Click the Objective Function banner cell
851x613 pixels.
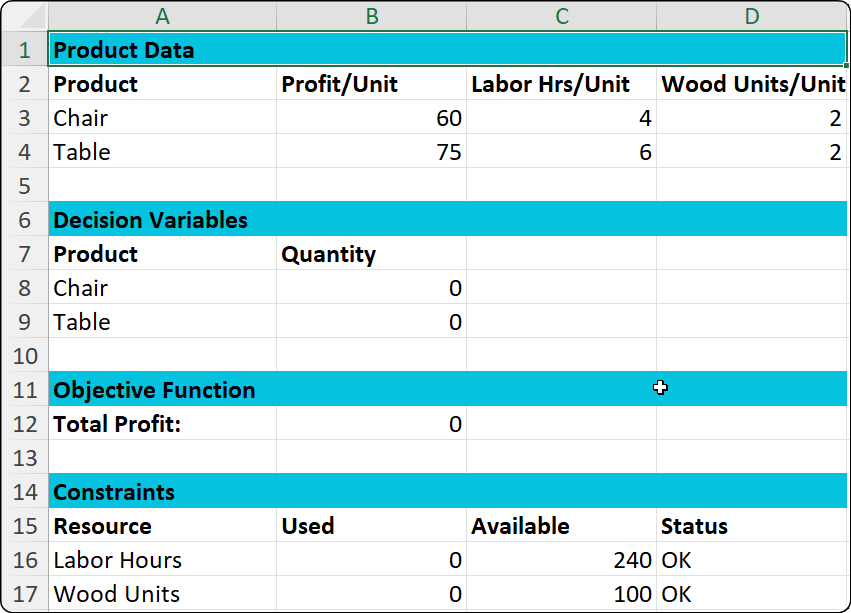coord(162,390)
